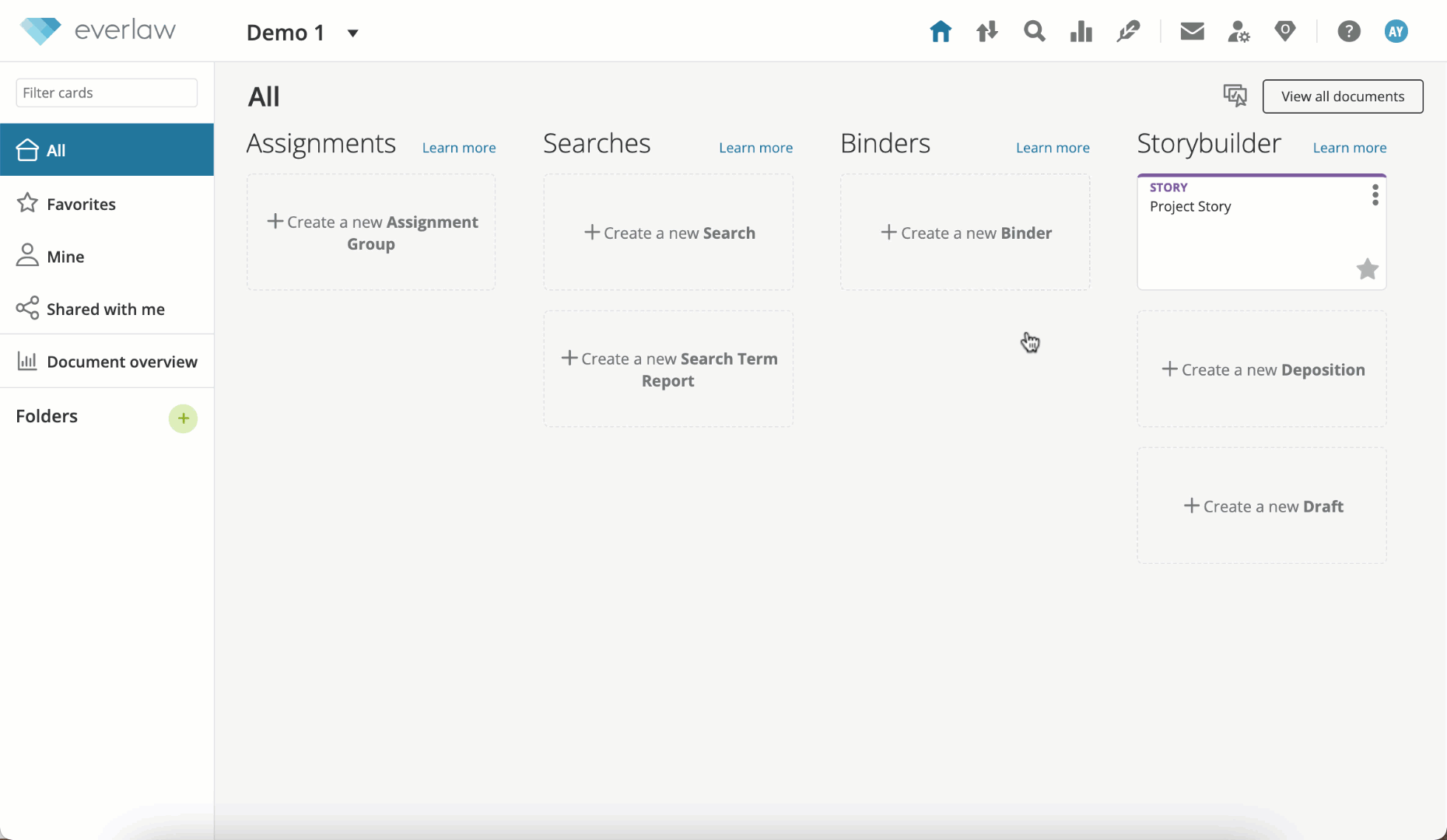The width and height of the screenshot is (1447, 840).
Task: Create a new Binder card
Action: pyautogui.click(x=965, y=233)
